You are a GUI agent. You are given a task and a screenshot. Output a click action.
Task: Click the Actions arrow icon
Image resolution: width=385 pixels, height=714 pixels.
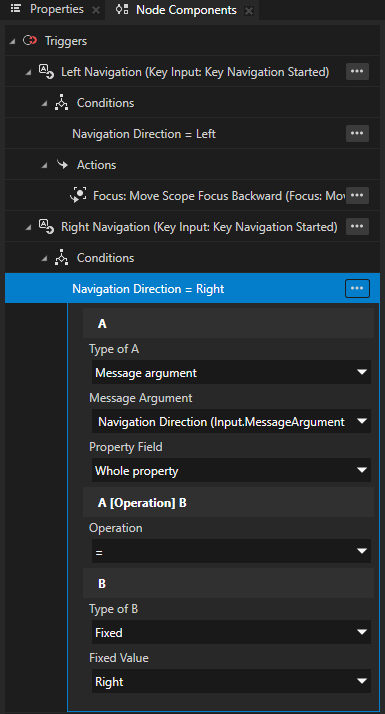coord(62,164)
